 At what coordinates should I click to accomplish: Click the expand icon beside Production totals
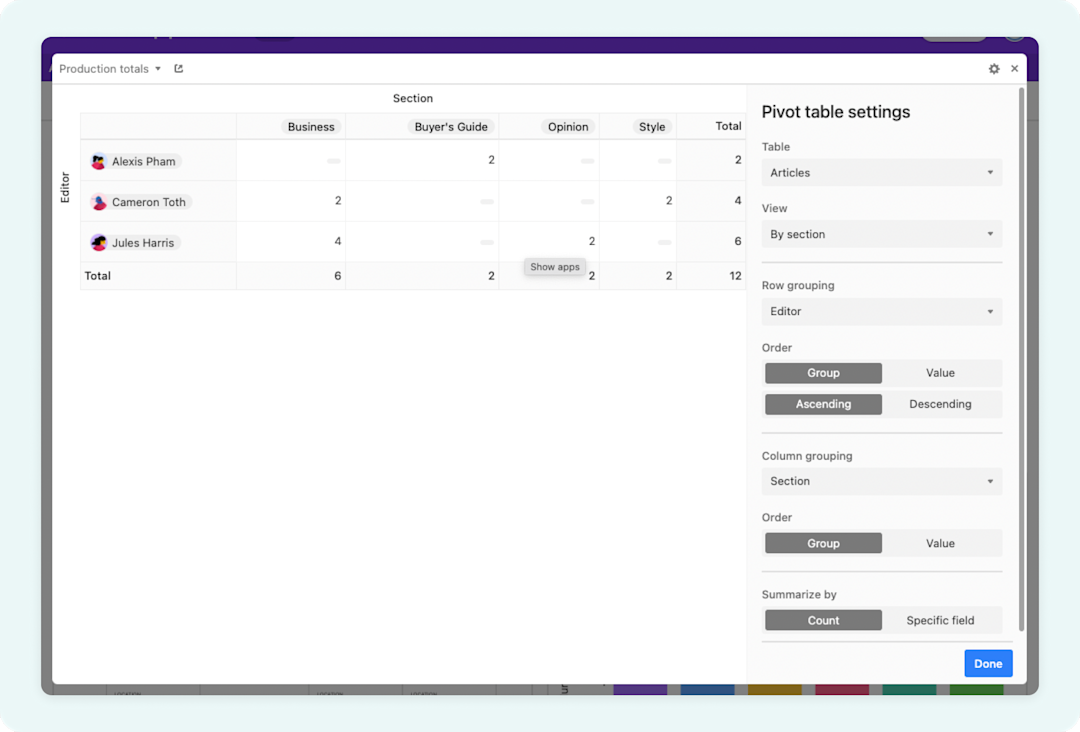click(178, 68)
